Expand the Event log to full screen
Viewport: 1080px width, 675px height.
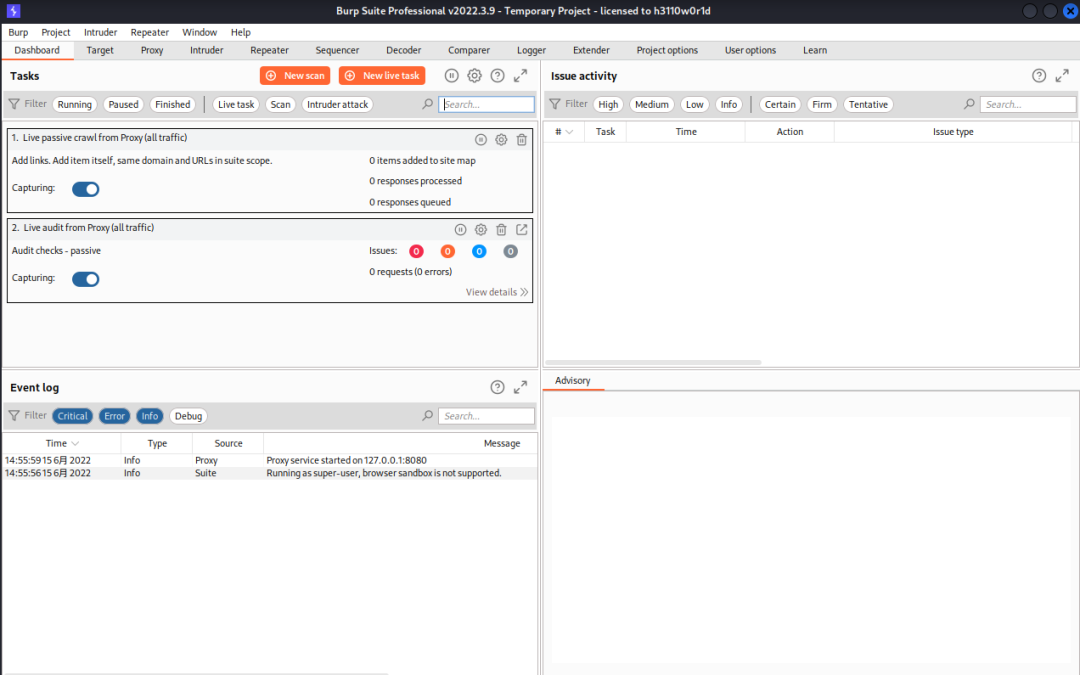pyautogui.click(x=520, y=387)
